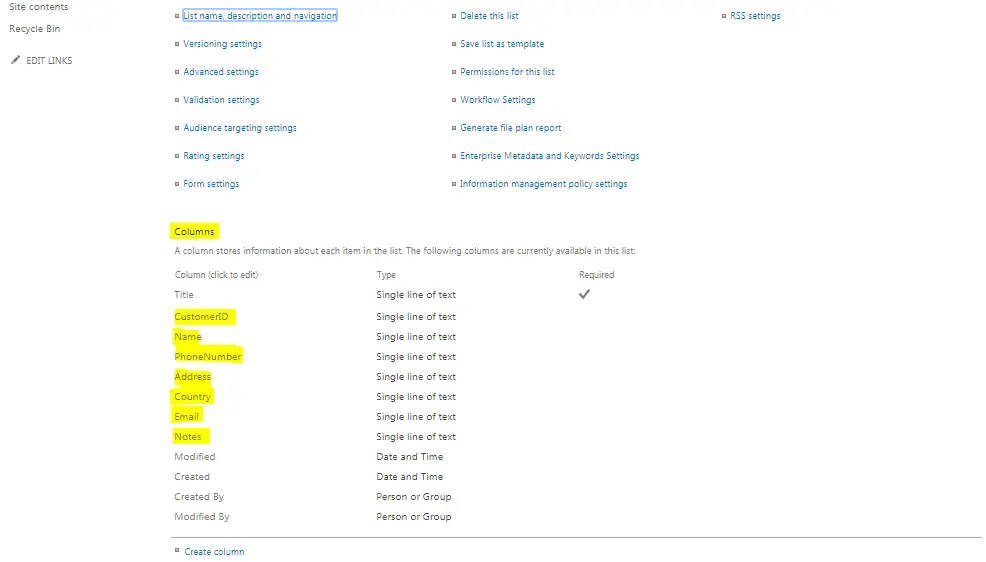
Task: Click Person or Group type for Modified By
Action: click(x=414, y=517)
